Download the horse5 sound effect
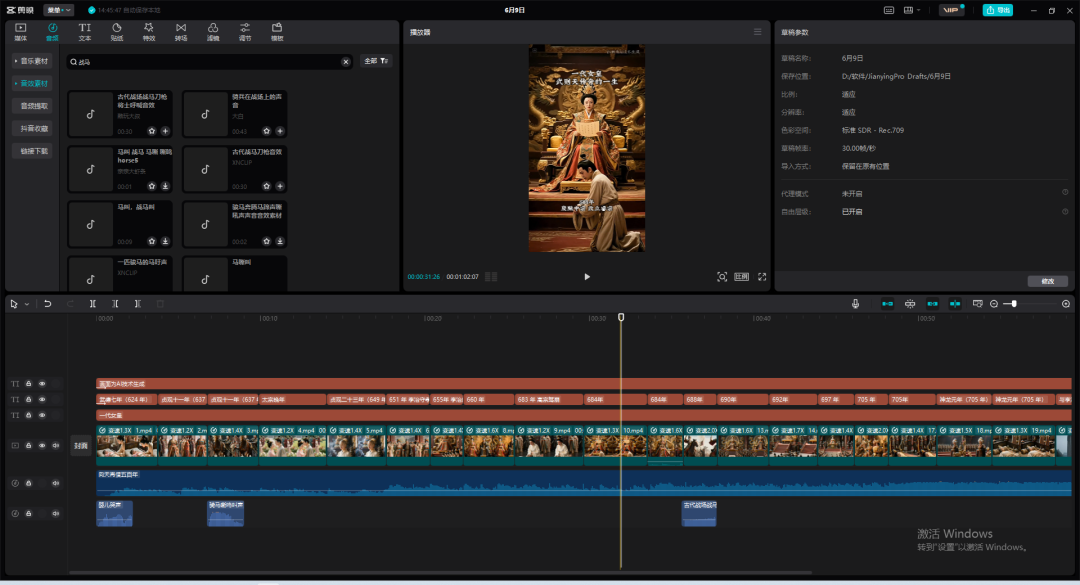The image size is (1080, 585). (x=165, y=186)
